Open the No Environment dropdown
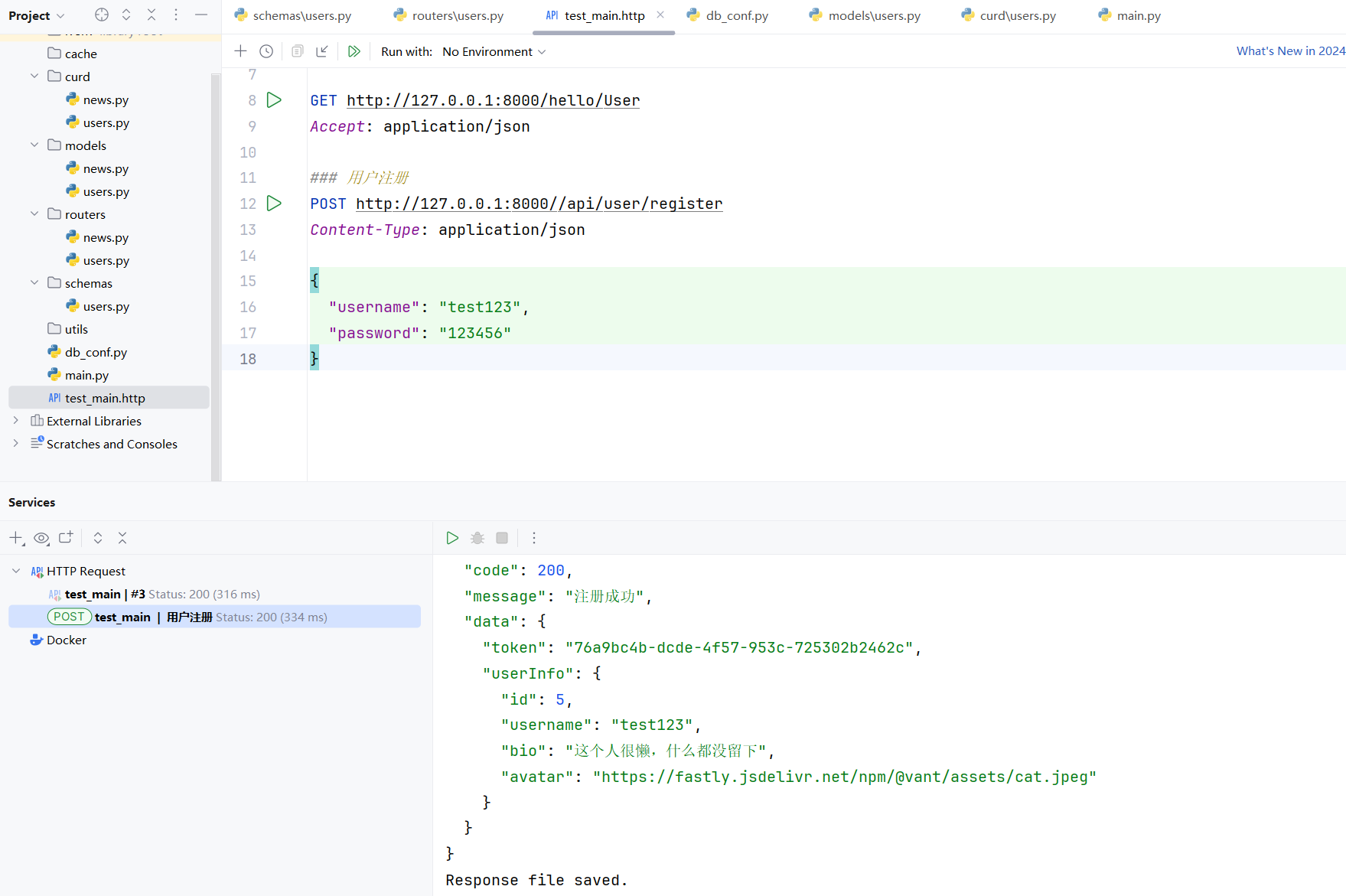Image resolution: width=1346 pixels, height=896 pixels. [494, 51]
